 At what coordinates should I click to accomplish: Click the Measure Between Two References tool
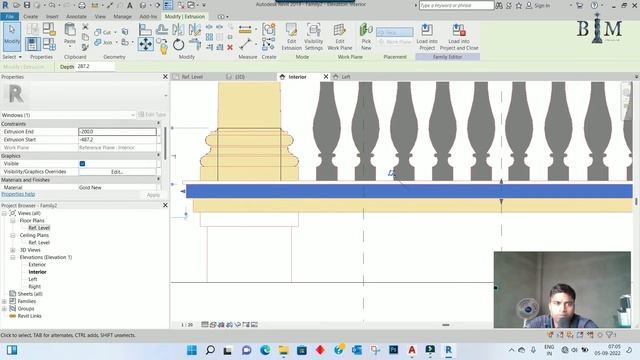point(245,44)
